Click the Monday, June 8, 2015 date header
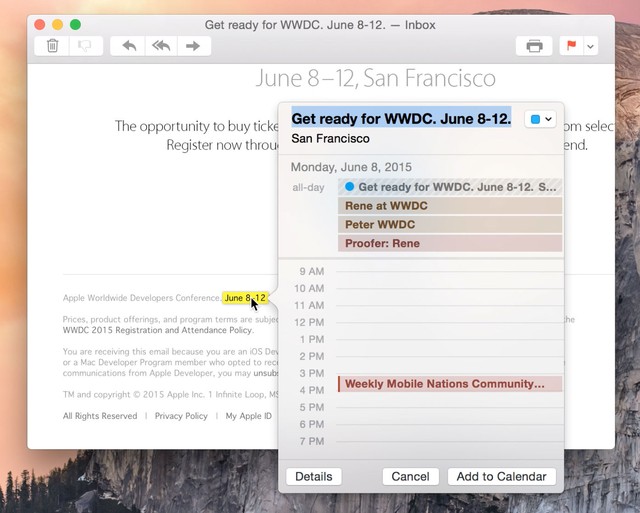Screen dimensions: 640x513 [351, 167]
